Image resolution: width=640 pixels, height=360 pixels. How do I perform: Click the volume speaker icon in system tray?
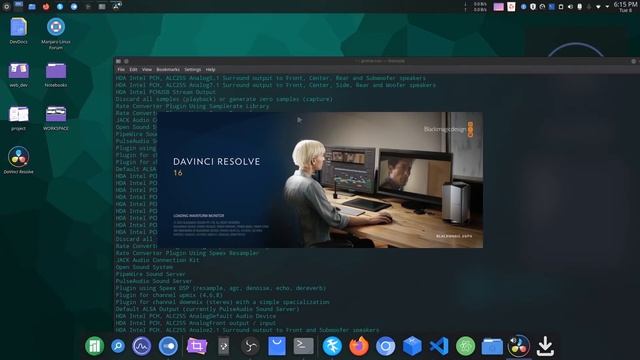570,7
